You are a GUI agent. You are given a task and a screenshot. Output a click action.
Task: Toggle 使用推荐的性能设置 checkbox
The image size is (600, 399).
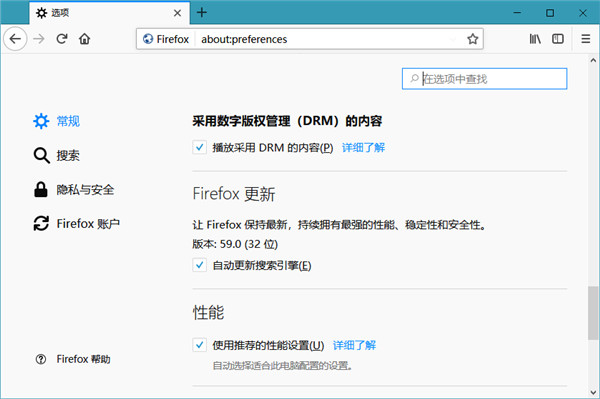click(x=199, y=345)
